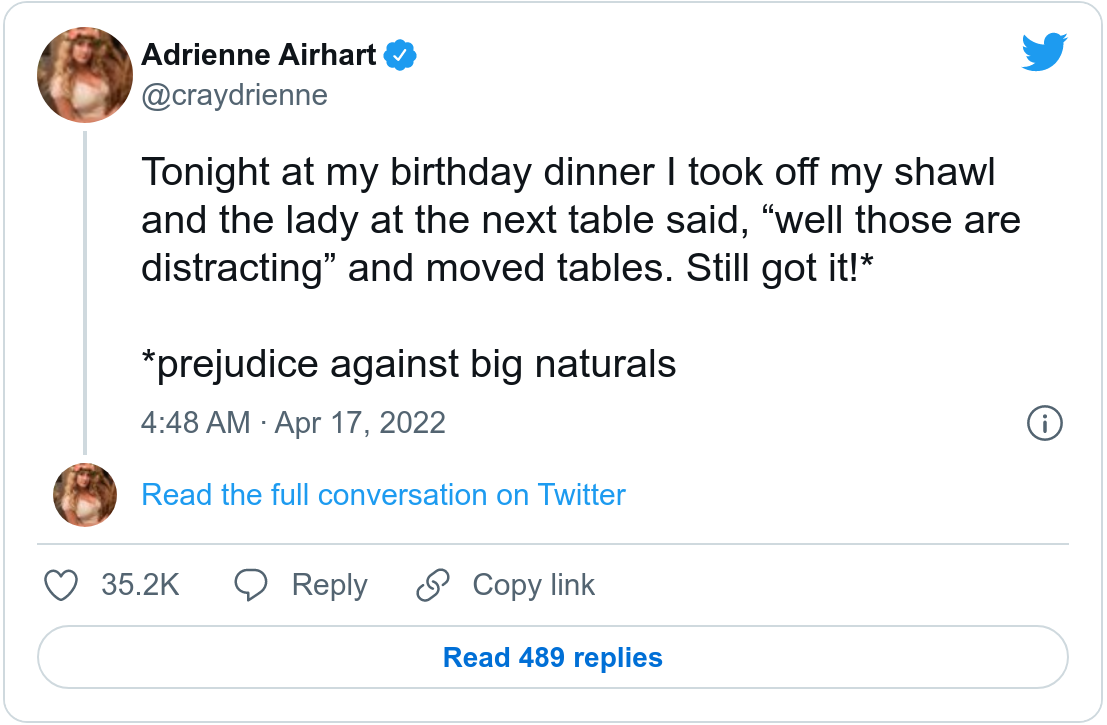1107x725 pixels.
Task: Click the vertical thread line under avatar
Action: point(85,292)
